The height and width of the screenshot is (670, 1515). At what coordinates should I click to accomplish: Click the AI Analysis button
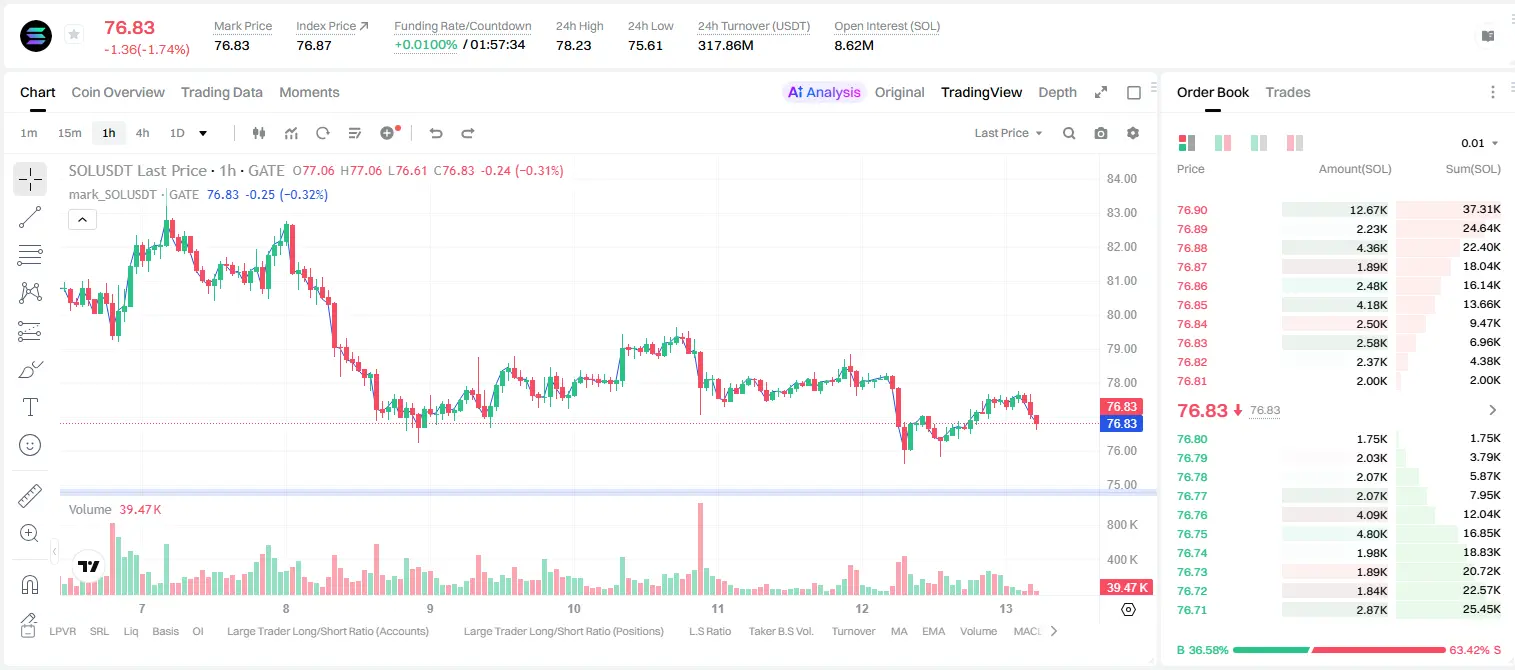click(x=823, y=92)
